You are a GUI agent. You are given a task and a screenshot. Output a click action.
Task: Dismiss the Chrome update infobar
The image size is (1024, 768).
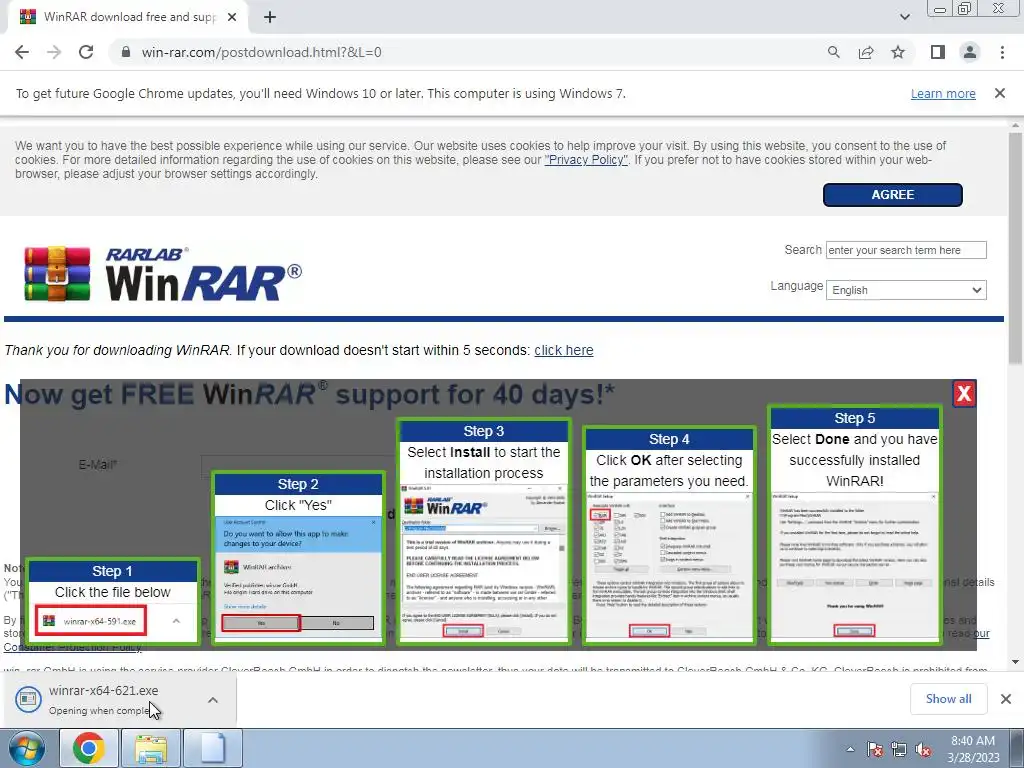tap(1000, 93)
